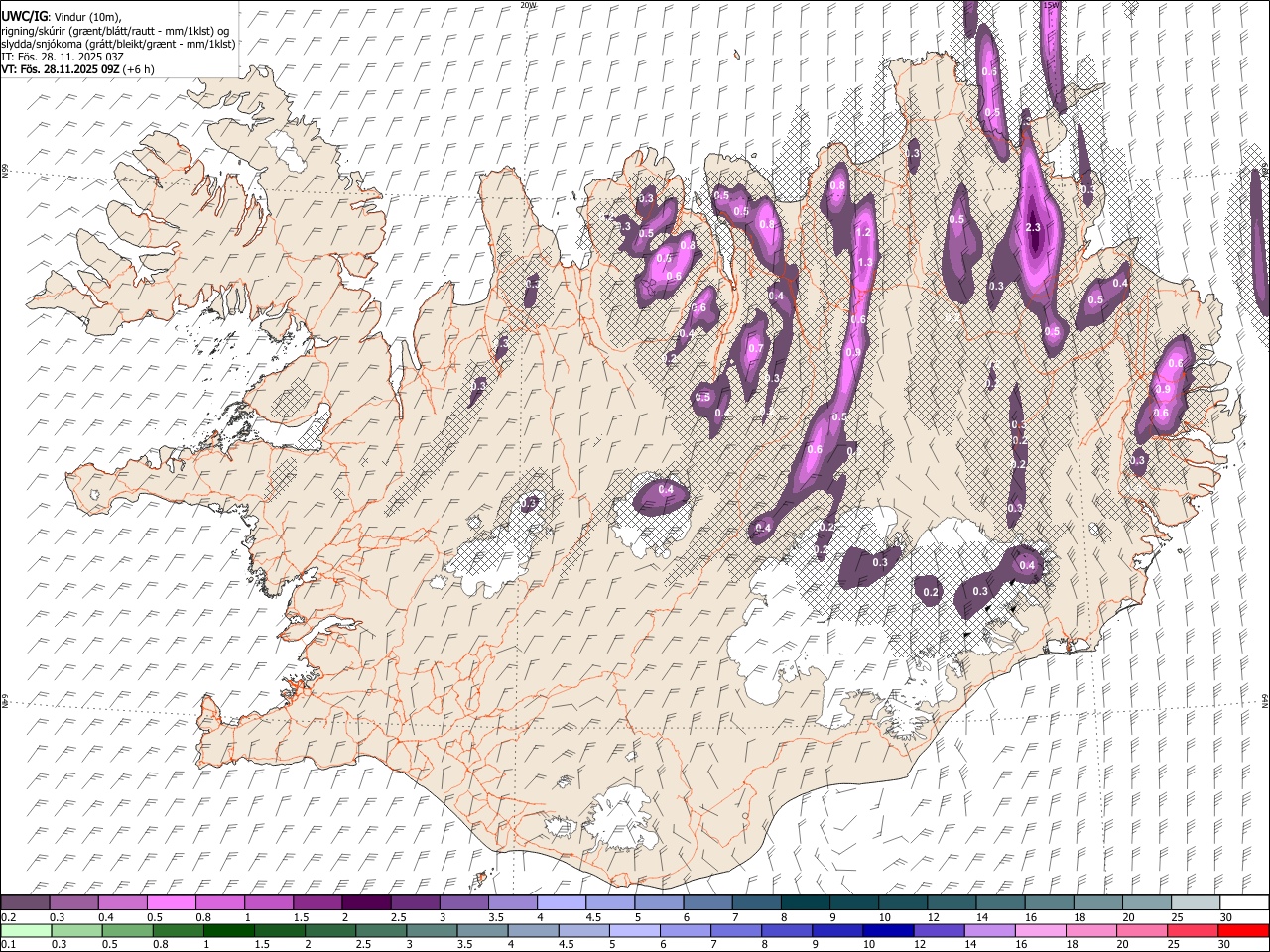Click the darkest purple 2–2.5 upper legend swatch
The width and height of the screenshot is (1270, 952).
(366, 902)
